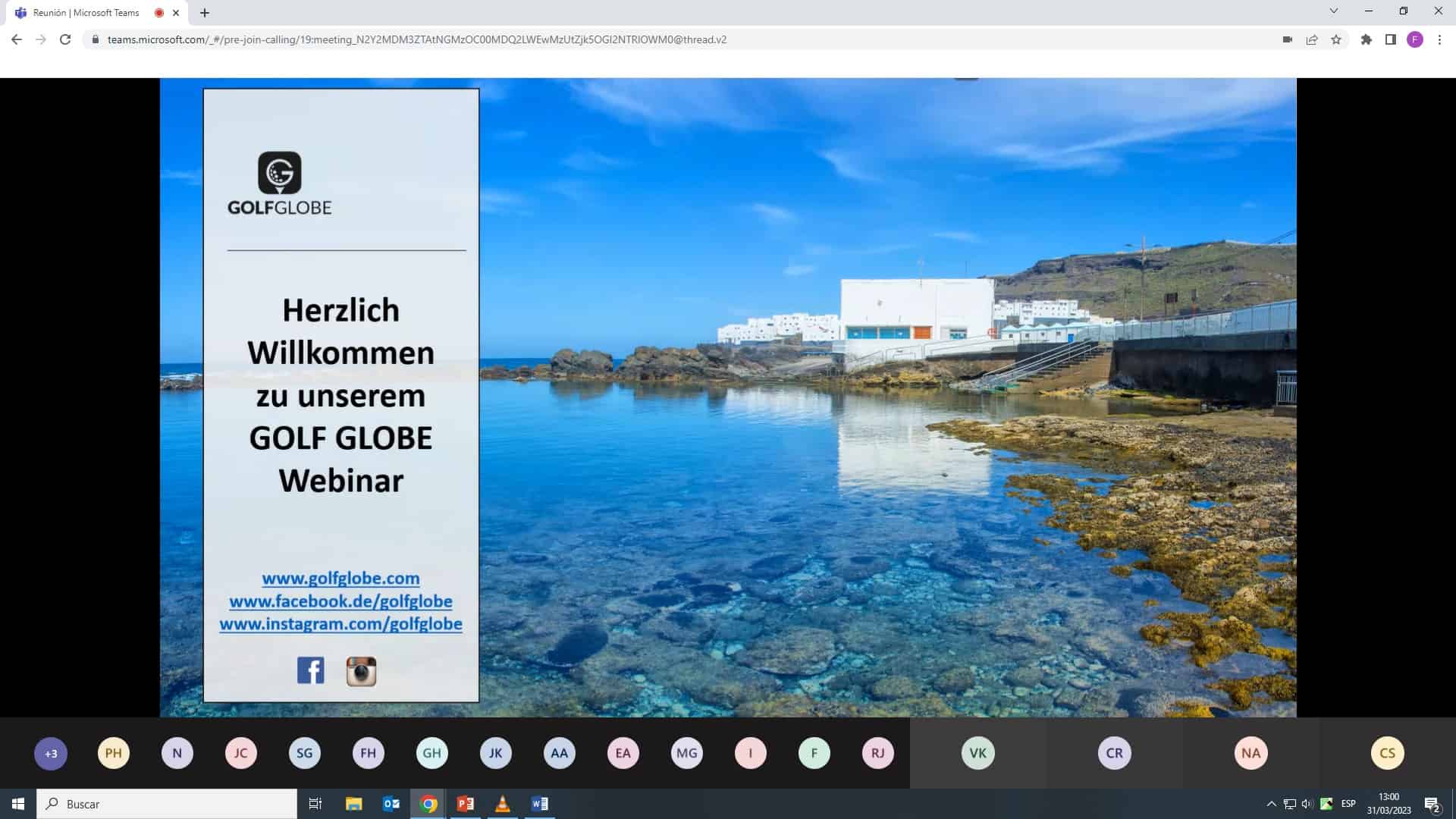
Task: Open the network status tray icon
Action: (x=1289, y=804)
